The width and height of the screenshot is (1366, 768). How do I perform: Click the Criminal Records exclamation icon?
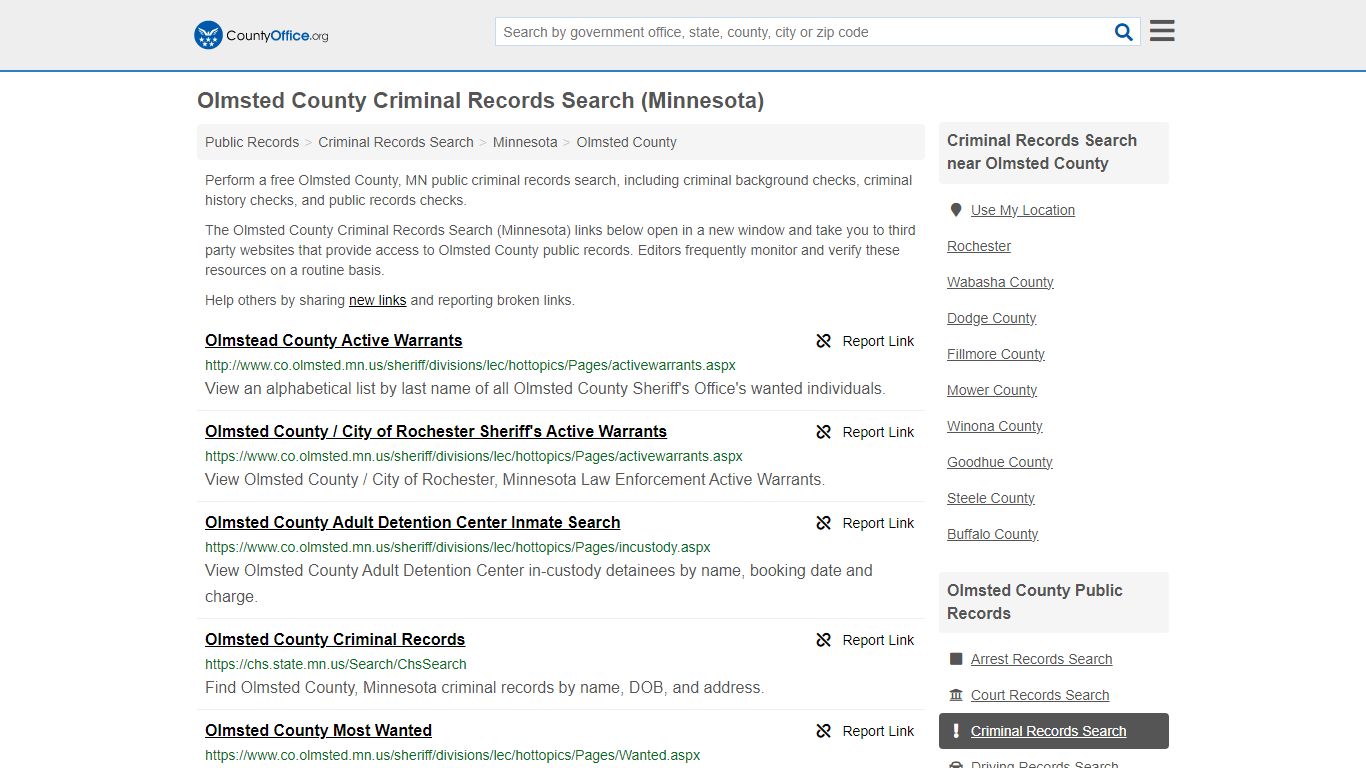click(956, 731)
